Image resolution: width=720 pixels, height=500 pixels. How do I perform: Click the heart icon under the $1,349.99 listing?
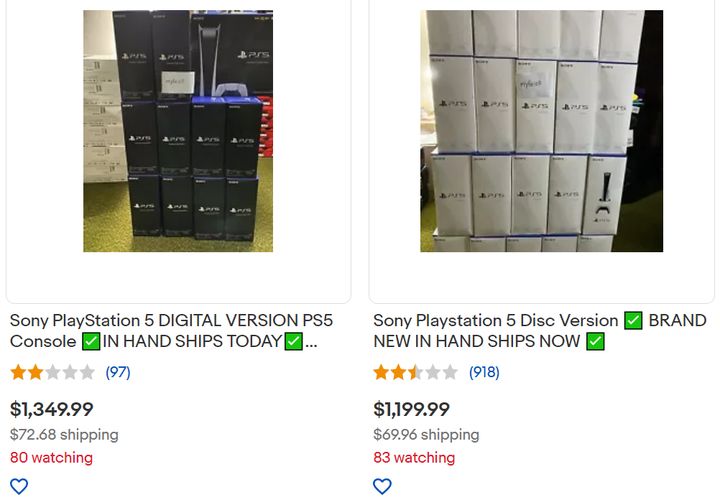tap(19, 486)
